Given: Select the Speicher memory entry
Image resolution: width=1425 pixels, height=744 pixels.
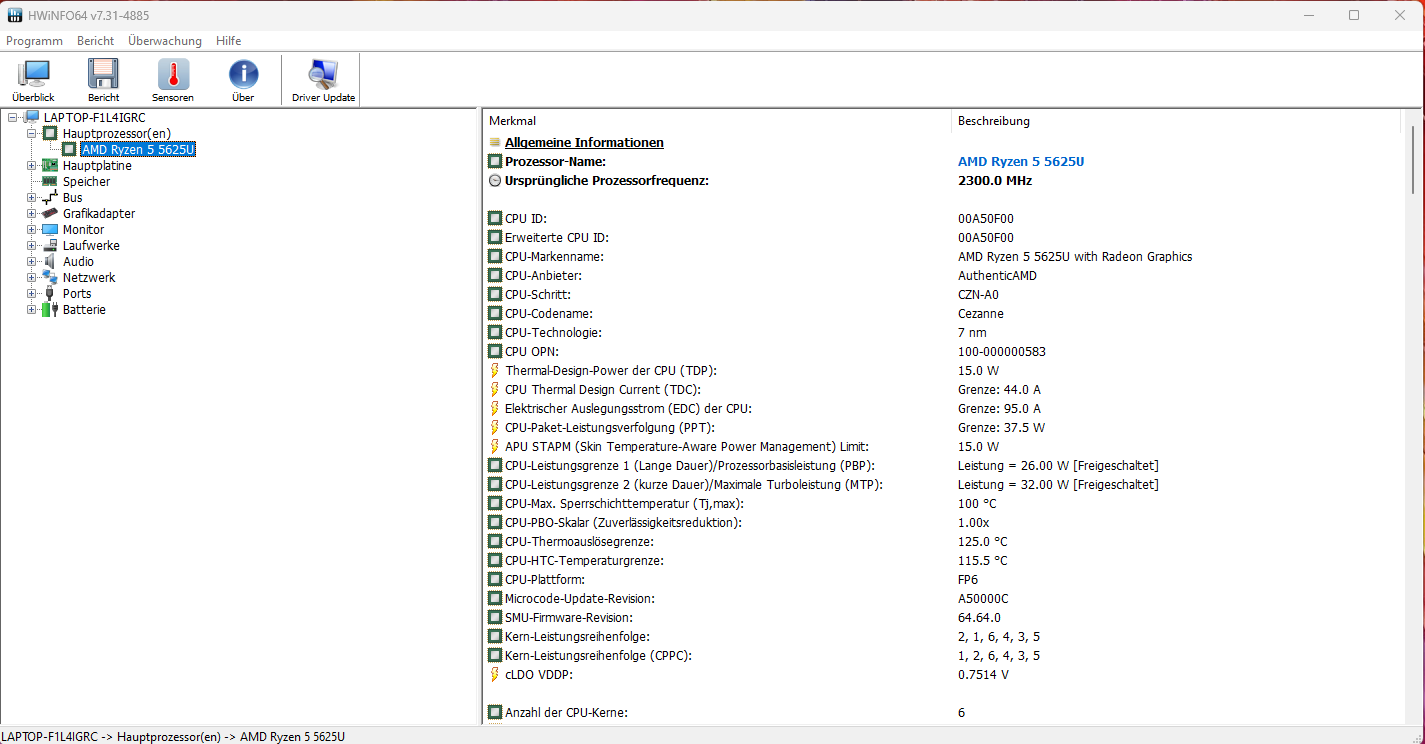Looking at the screenshot, I should [x=86, y=182].
